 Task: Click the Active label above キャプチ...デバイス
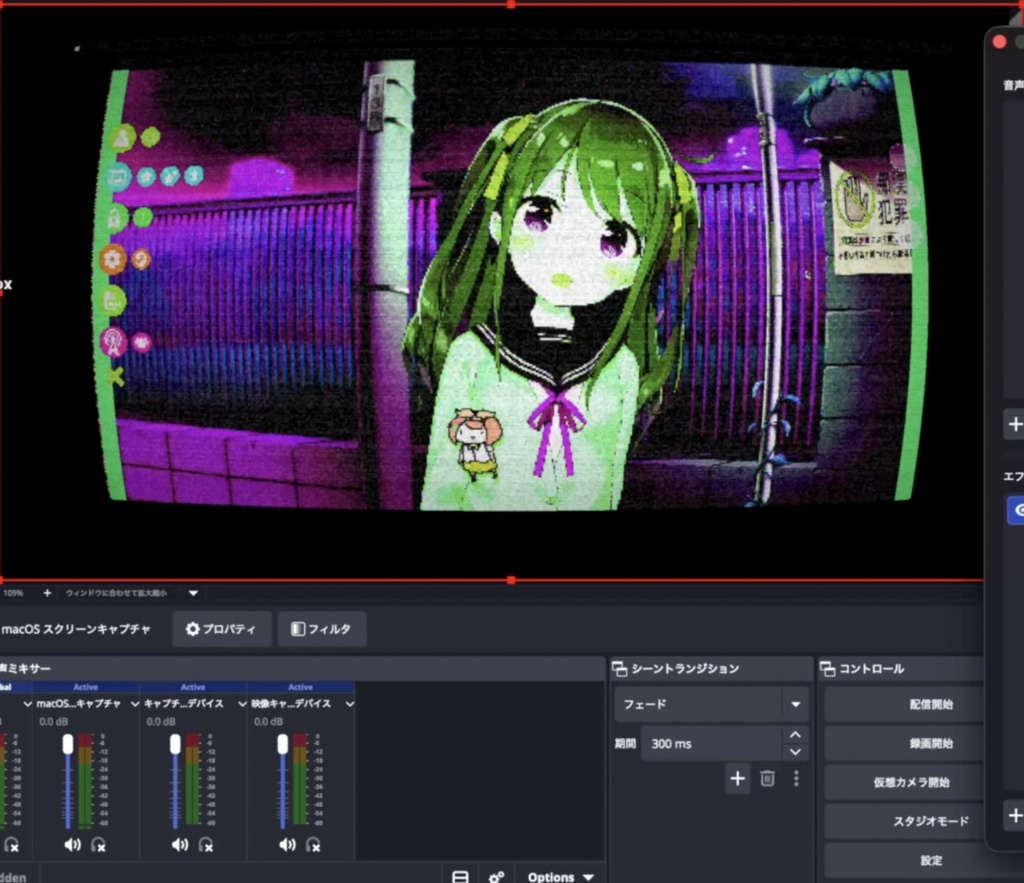tap(193, 687)
